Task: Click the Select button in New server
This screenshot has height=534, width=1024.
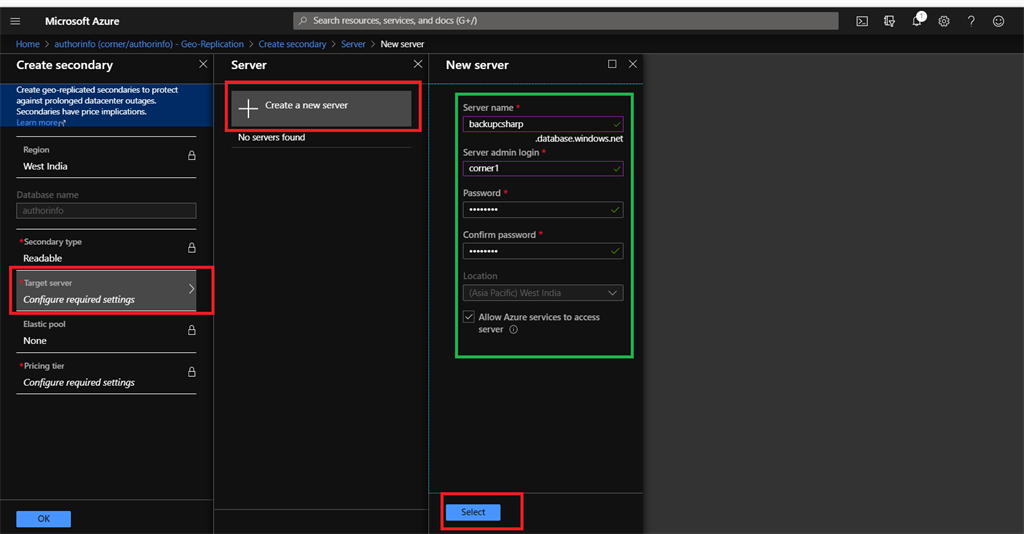Action: click(473, 512)
